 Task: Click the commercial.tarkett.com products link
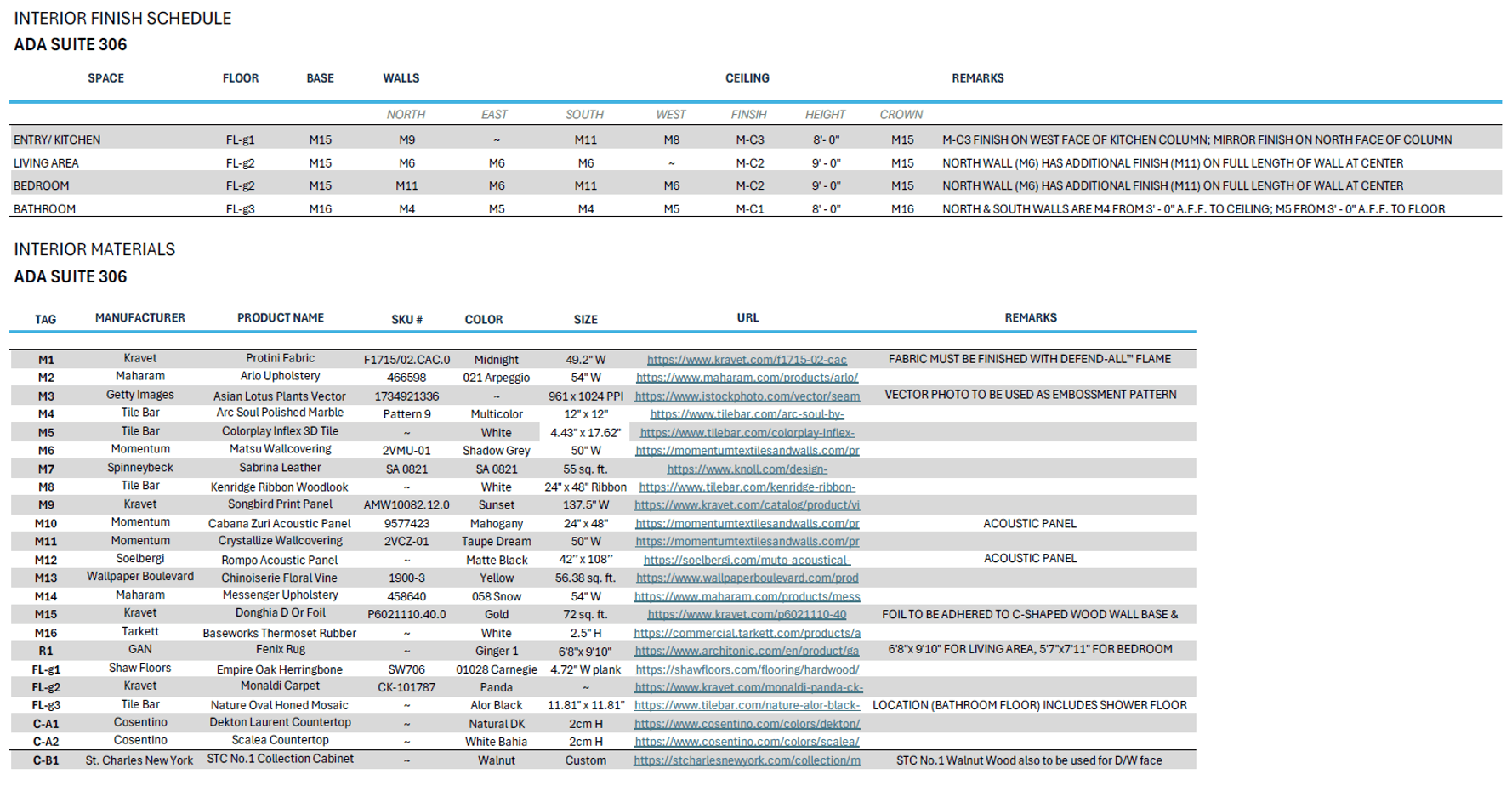[x=746, y=633]
